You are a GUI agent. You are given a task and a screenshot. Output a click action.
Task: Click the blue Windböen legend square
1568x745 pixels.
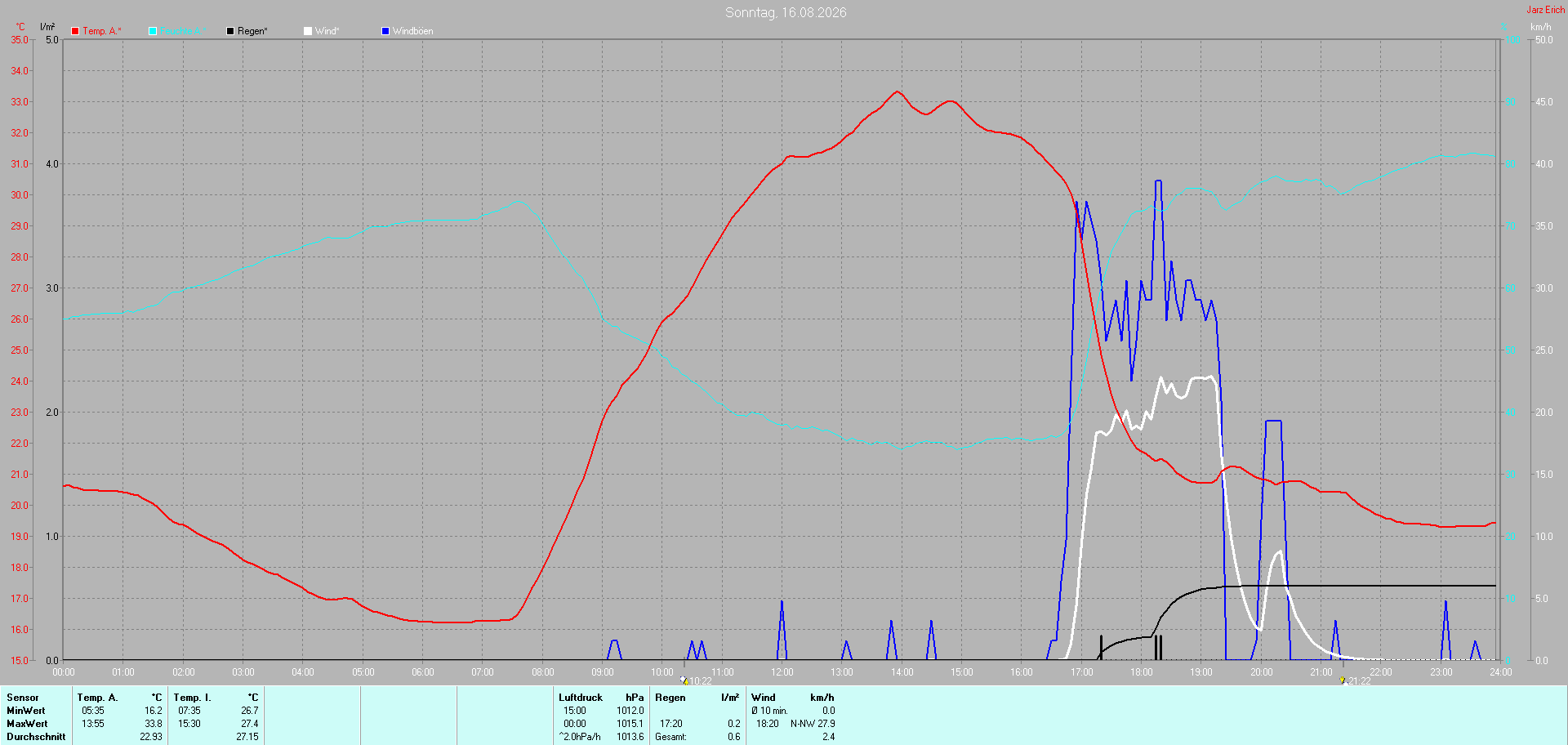385,31
